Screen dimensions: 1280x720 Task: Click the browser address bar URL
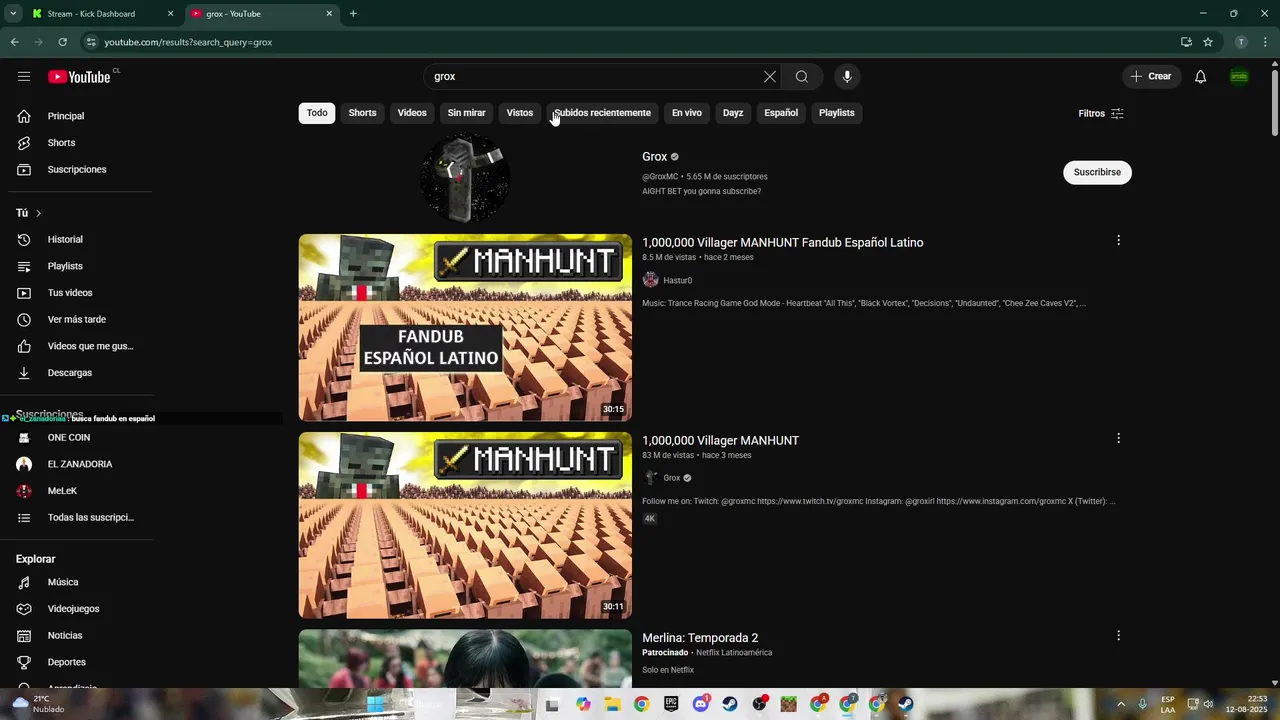point(188,42)
